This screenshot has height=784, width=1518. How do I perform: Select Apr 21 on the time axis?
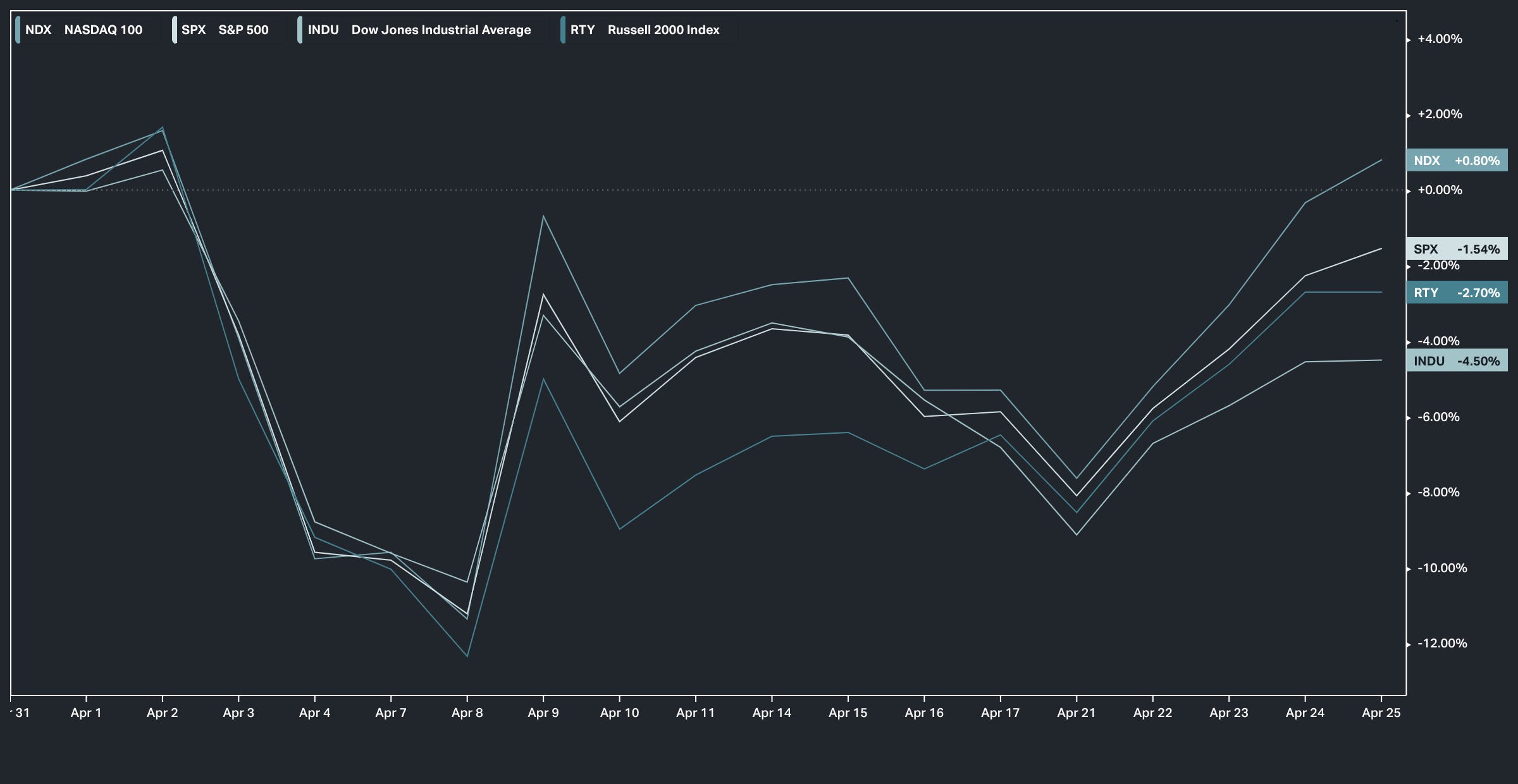(1077, 713)
